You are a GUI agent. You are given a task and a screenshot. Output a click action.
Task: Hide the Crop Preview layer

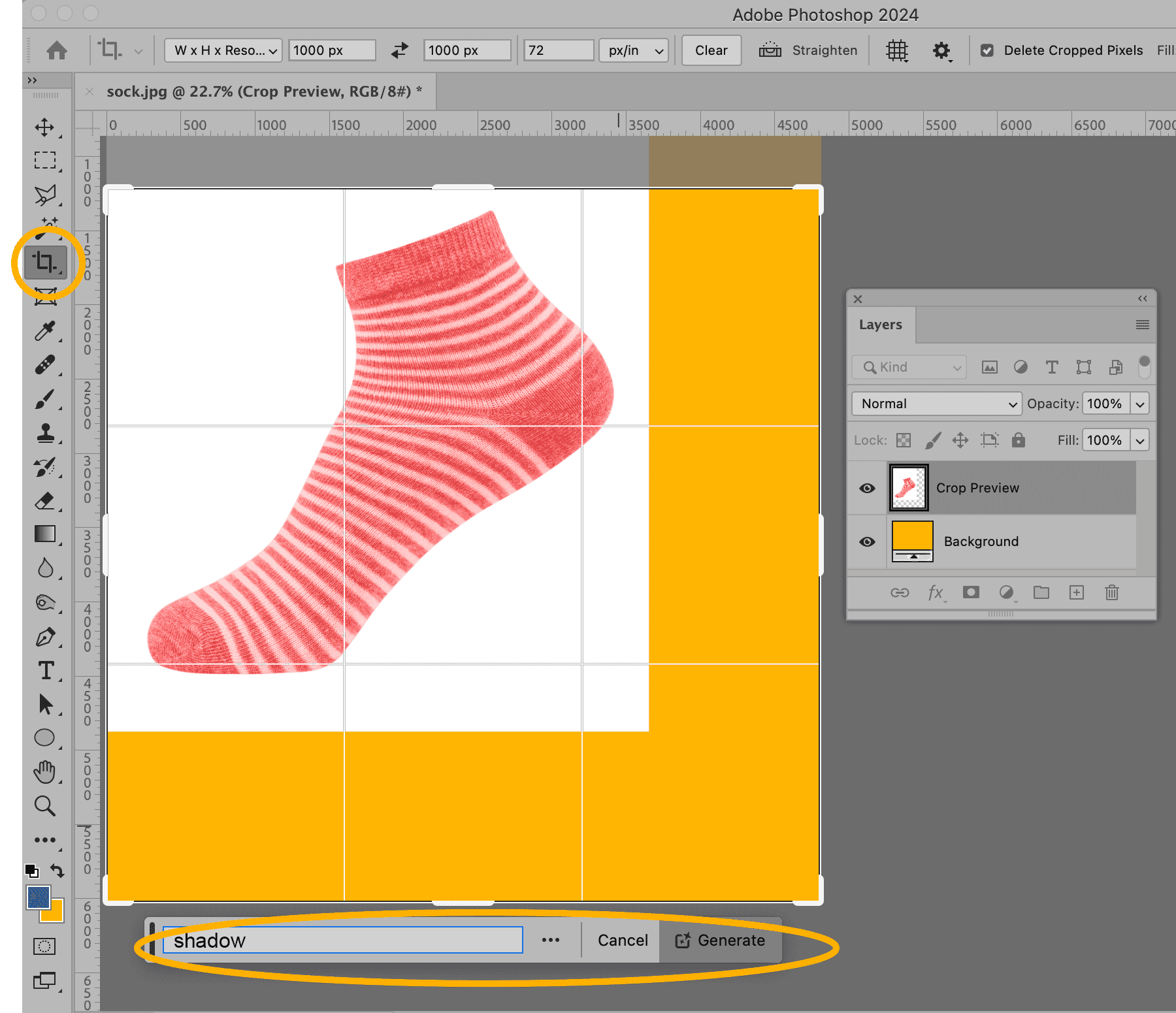867,489
